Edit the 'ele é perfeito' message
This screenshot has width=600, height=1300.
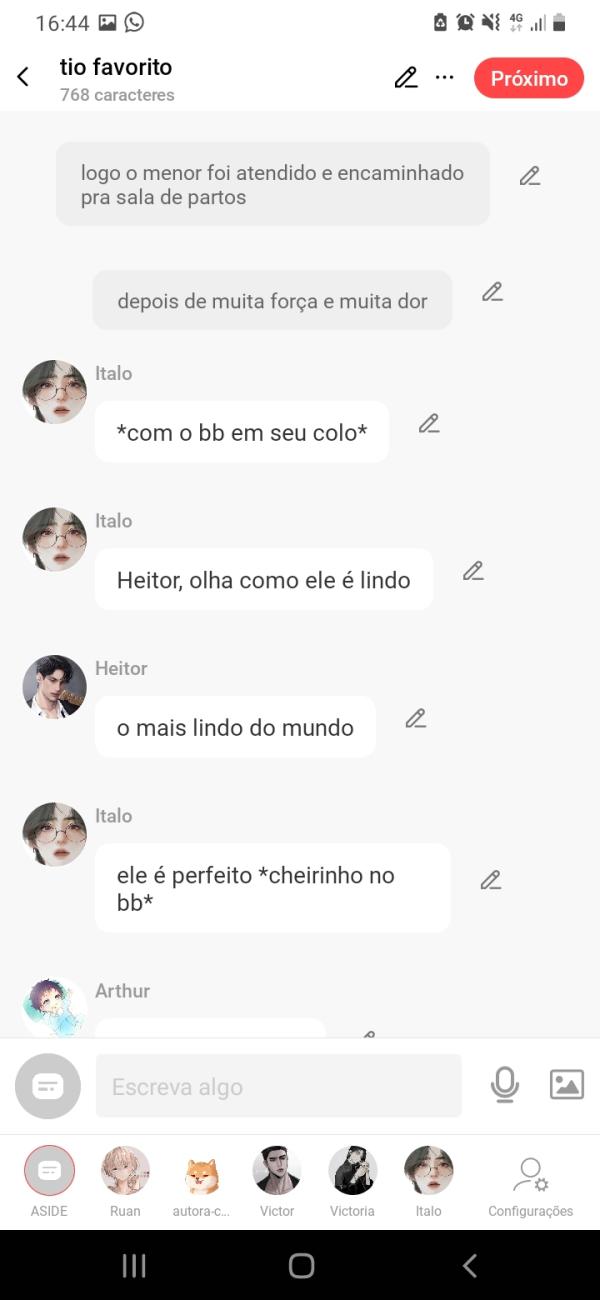click(x=489, y=880)
